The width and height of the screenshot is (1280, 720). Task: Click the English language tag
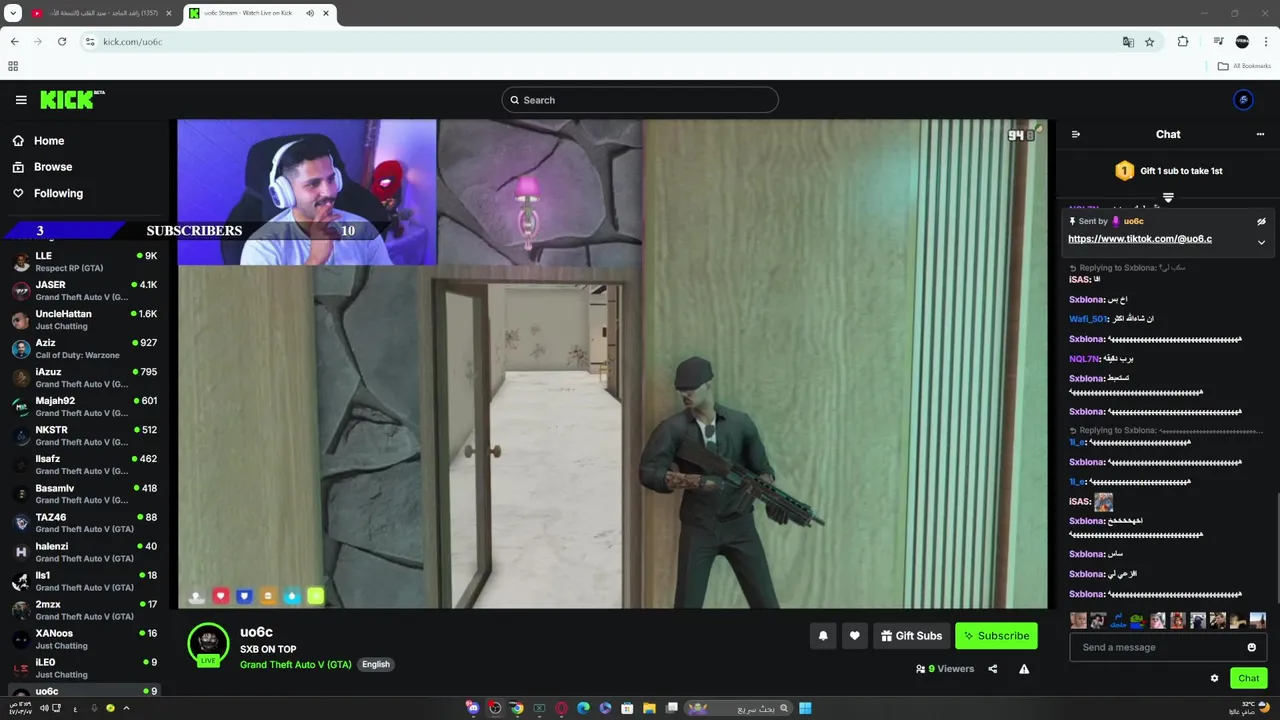point(376,664)
